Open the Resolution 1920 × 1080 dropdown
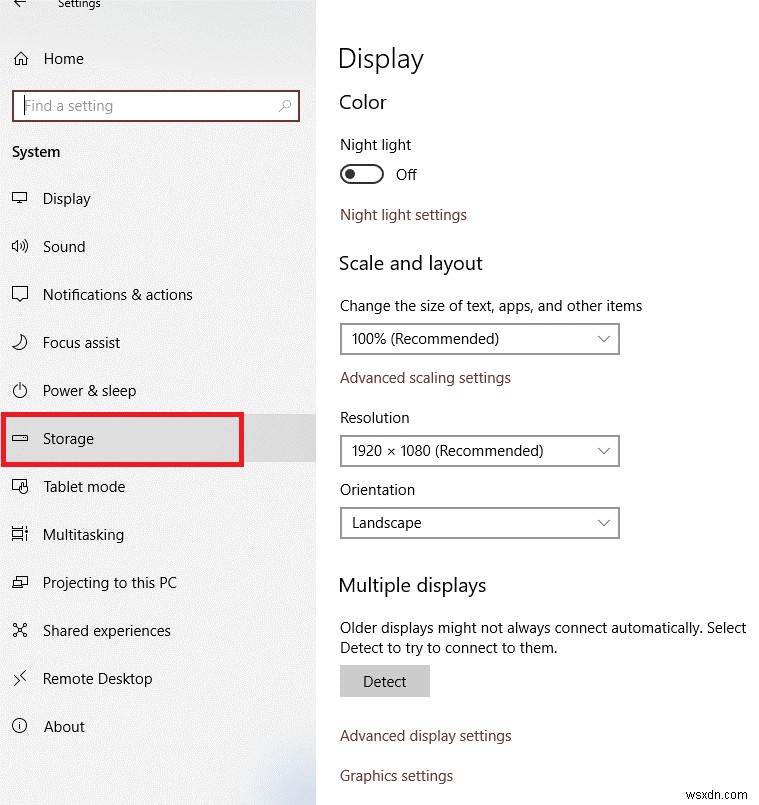Screen dimensions: 759x805 [480, 451]
